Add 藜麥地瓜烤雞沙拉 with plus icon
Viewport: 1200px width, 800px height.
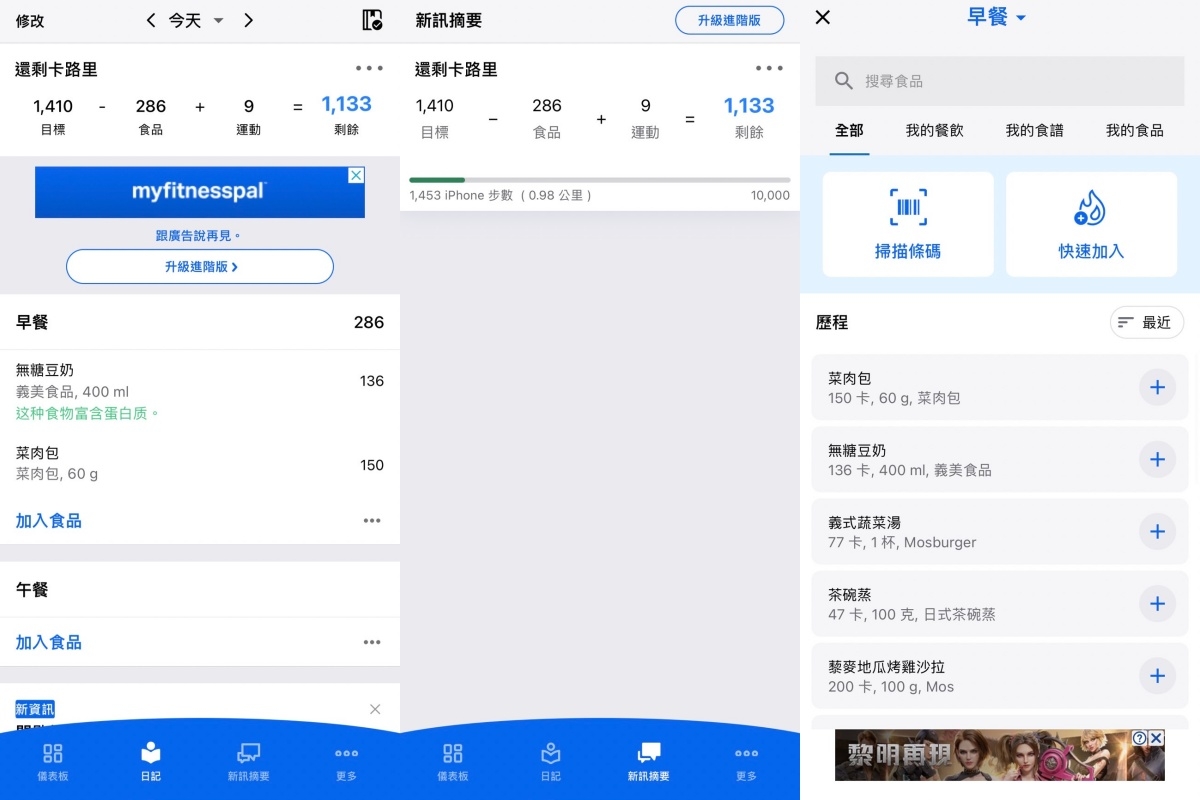tap(1157, 675)
